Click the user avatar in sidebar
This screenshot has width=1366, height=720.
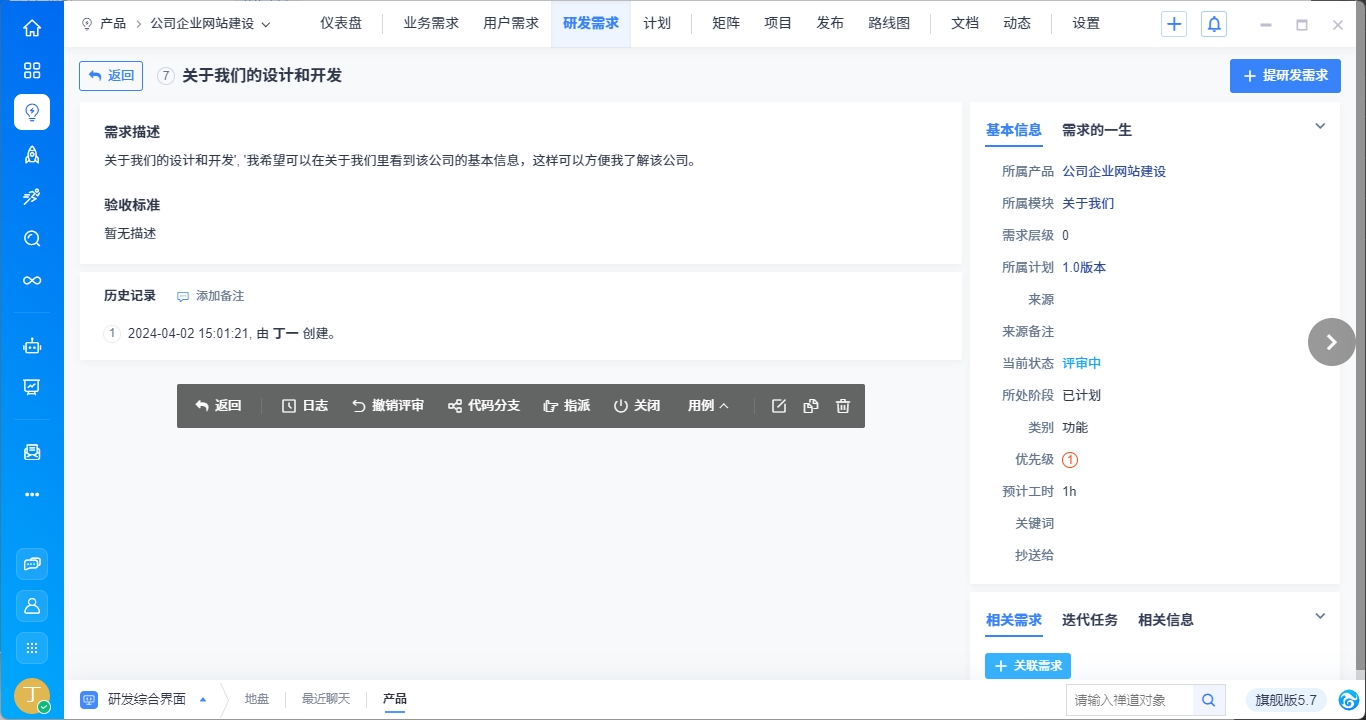(x=32, y=695)
